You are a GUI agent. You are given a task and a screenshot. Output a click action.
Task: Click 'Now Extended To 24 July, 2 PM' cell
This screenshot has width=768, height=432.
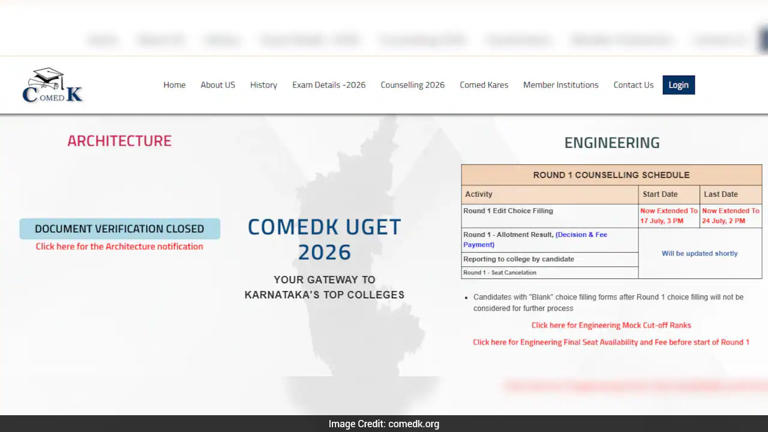tap(731, 216)
